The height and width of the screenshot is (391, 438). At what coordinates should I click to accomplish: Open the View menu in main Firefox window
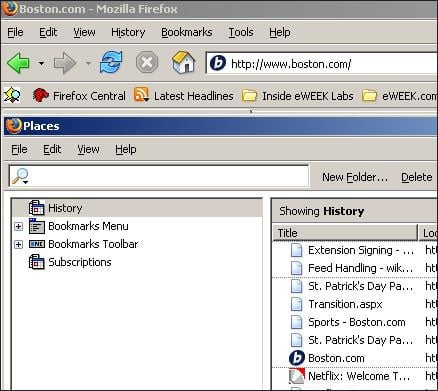[84, 32]
